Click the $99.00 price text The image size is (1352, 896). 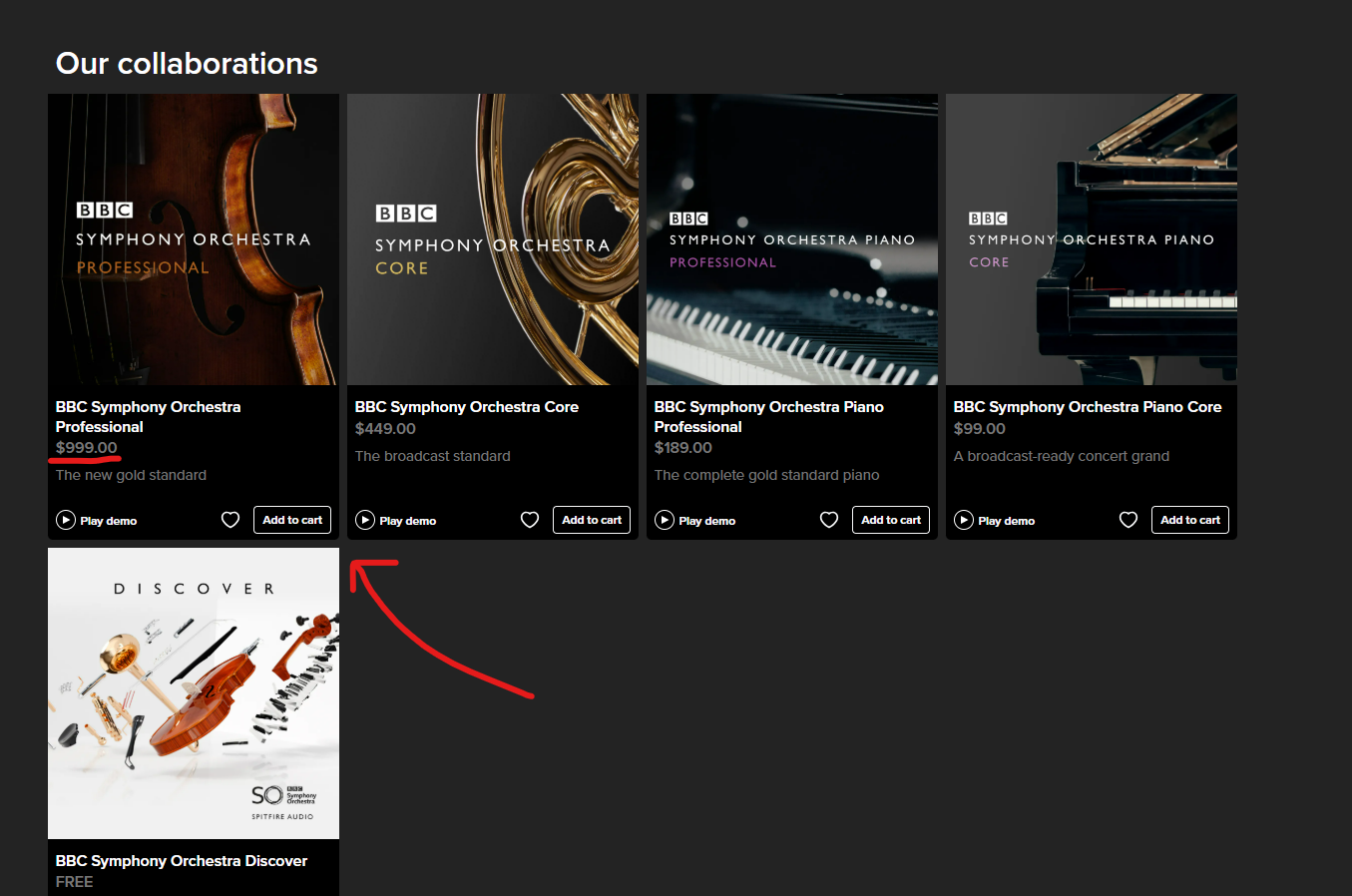(980, 429)
